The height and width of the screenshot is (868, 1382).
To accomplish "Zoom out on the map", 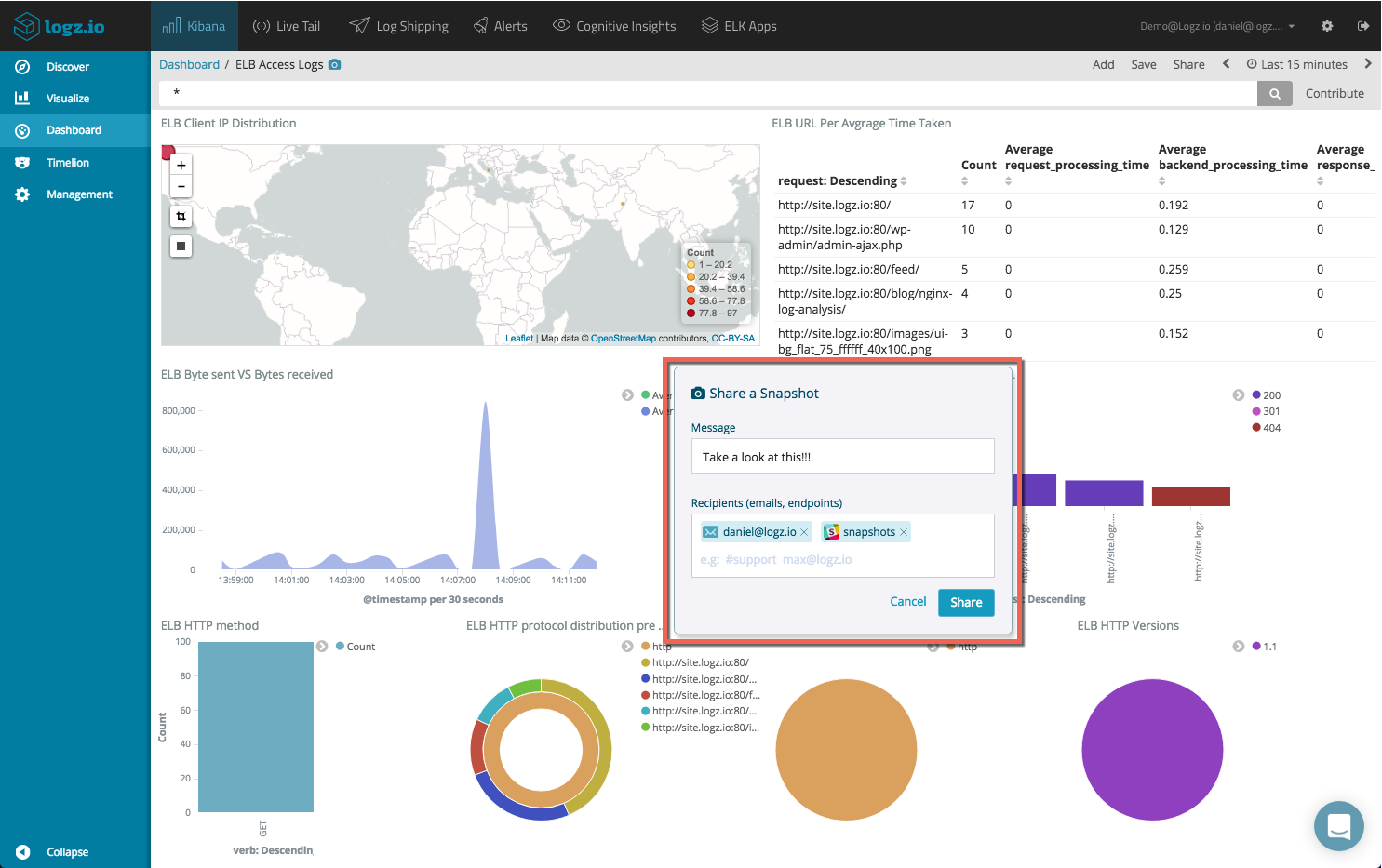I will 181,186.
